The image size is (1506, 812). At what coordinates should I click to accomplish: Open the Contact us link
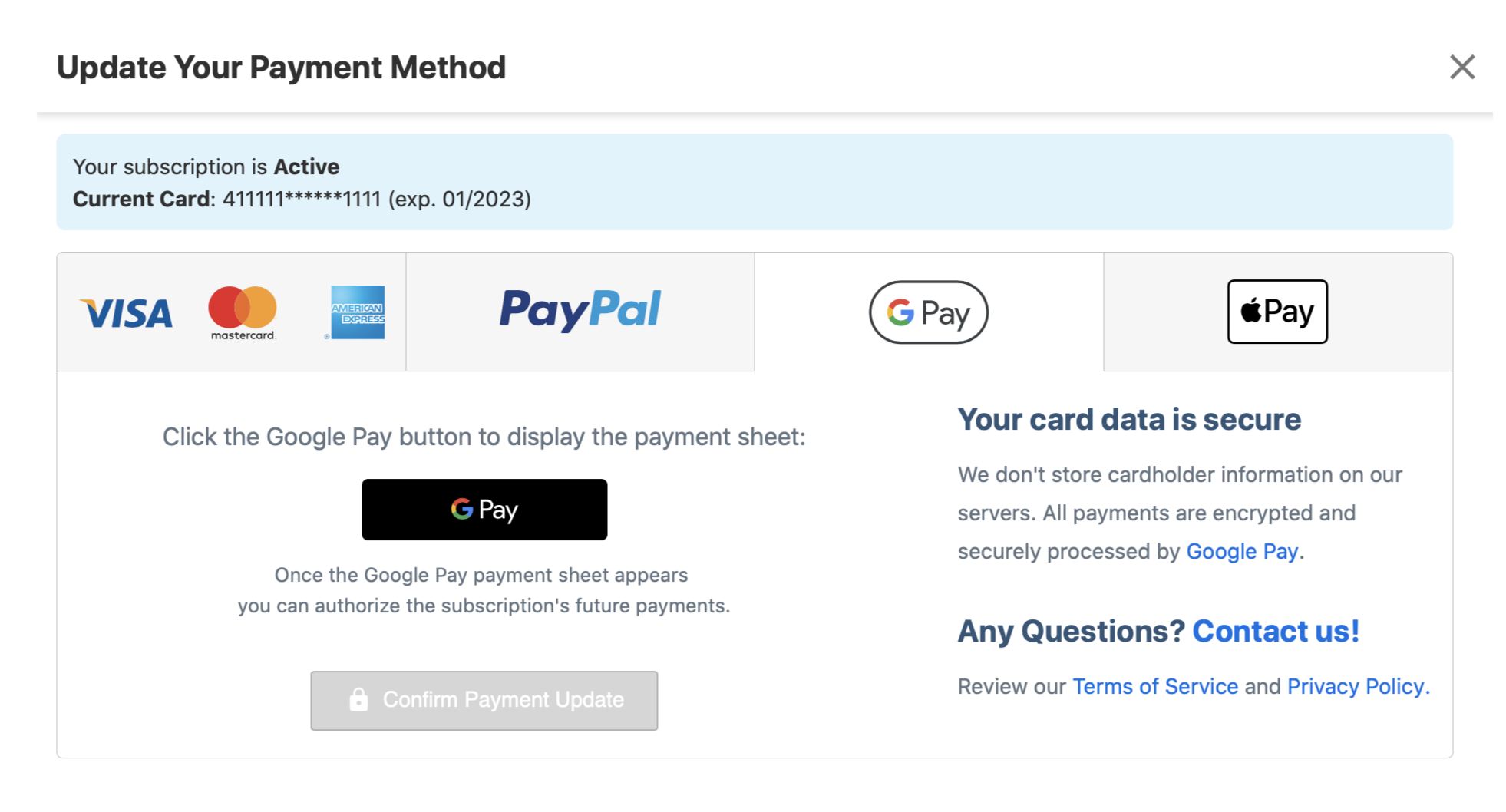coord(1275,631)
